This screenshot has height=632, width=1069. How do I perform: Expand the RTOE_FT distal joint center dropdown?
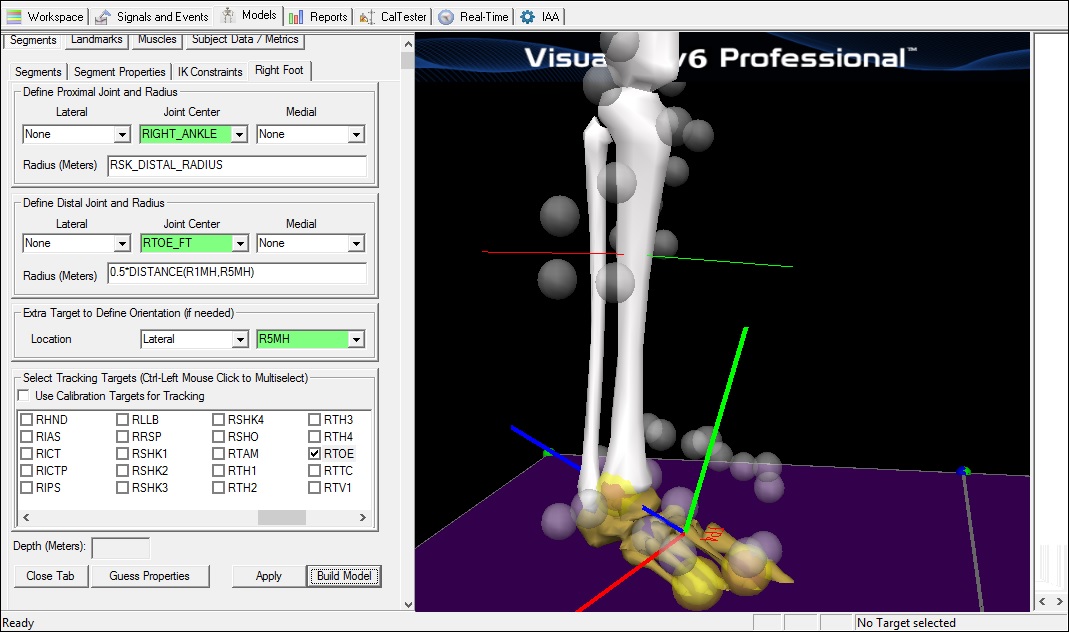239,243
